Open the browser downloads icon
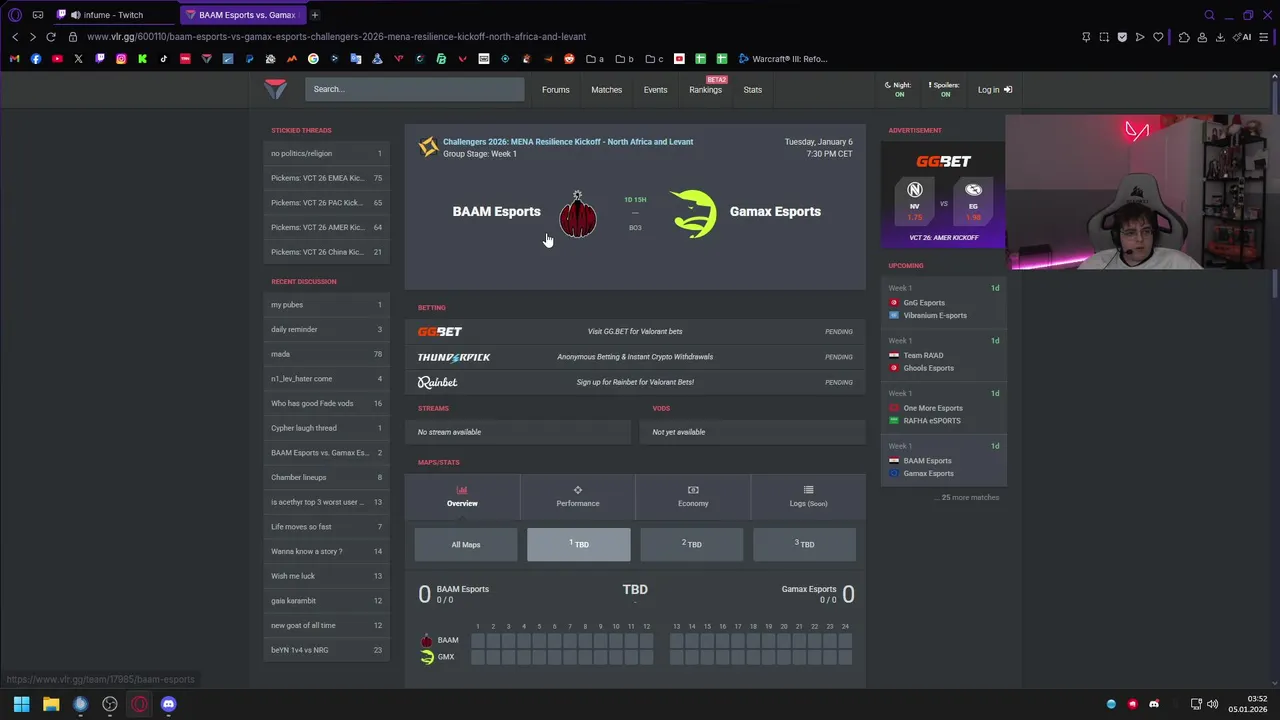 (1220, 37)
